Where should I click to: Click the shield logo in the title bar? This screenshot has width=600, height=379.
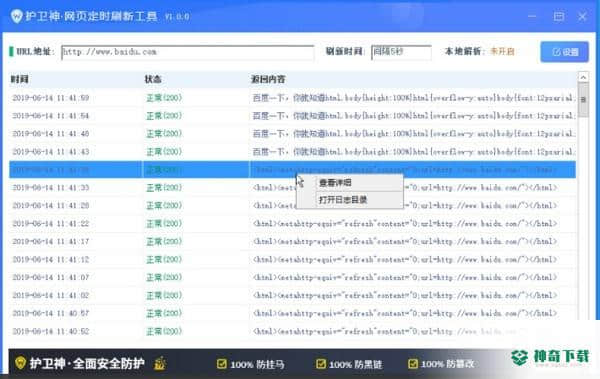click(16, 16)
